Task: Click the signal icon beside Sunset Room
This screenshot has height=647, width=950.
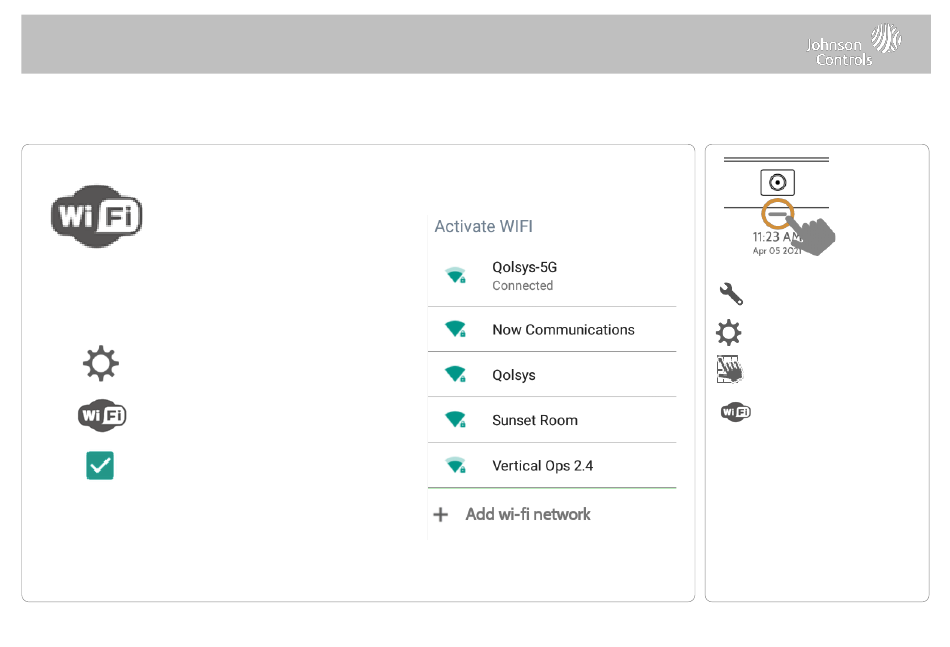Action: 456,419
